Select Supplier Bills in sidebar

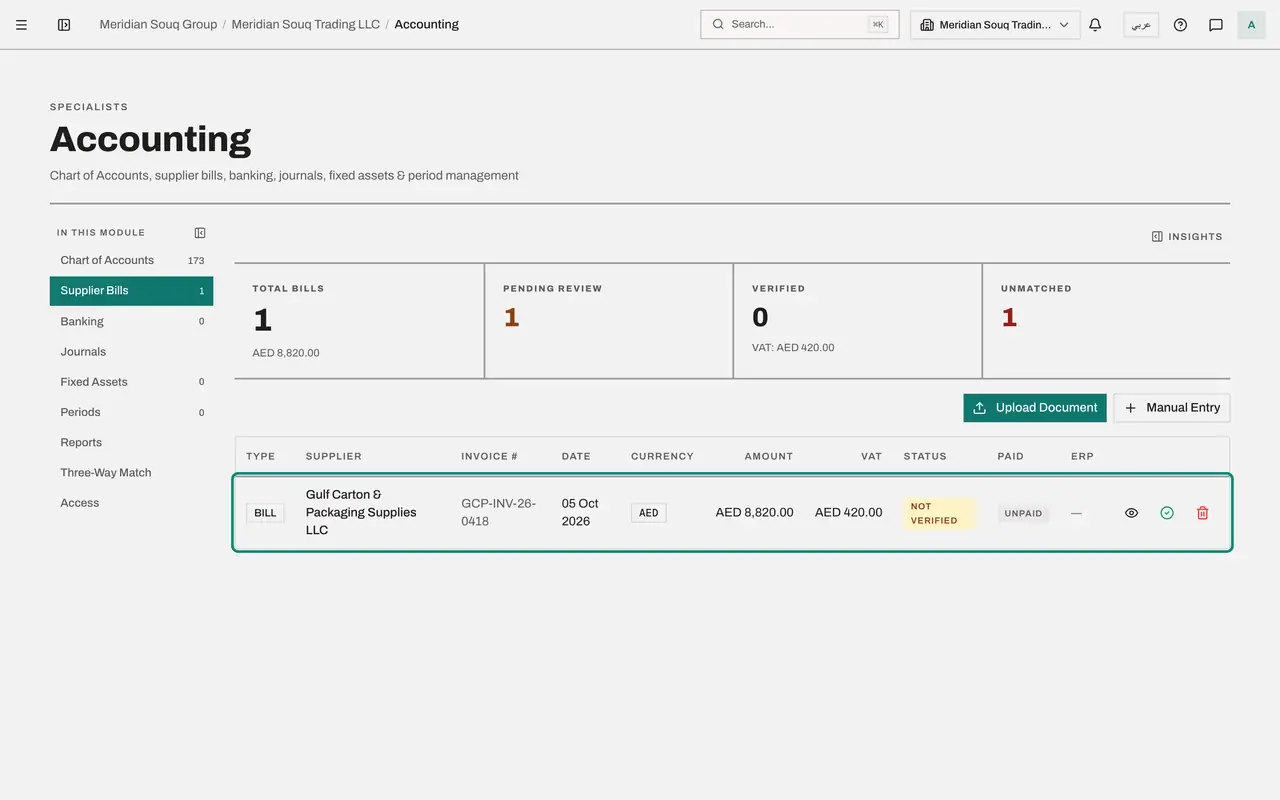131,291
